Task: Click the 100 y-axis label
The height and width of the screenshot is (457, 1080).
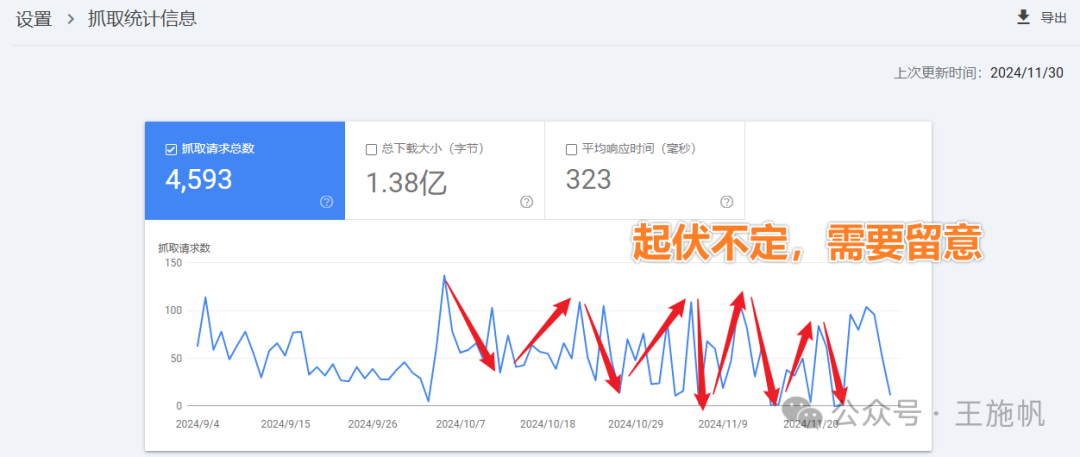Action: (172, 310)
